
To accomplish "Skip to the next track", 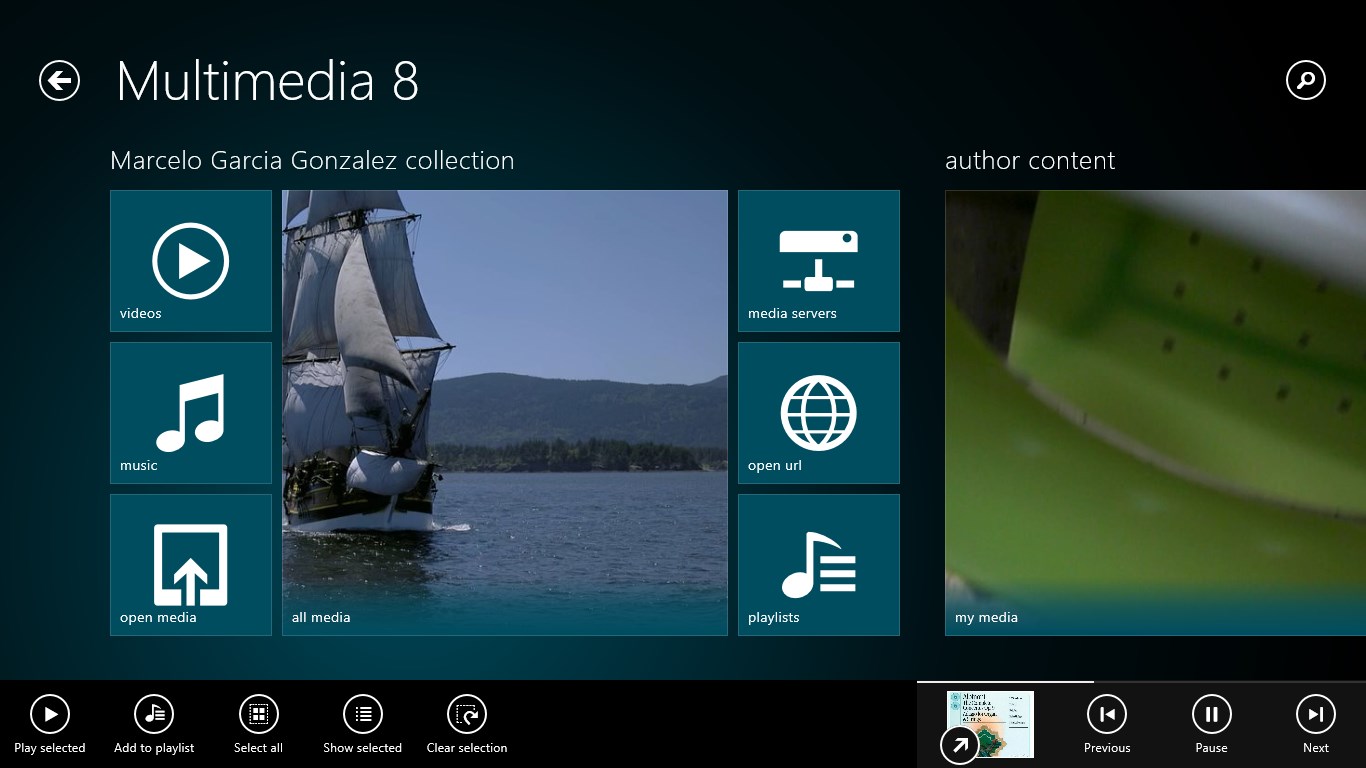I will [1315, 714].
